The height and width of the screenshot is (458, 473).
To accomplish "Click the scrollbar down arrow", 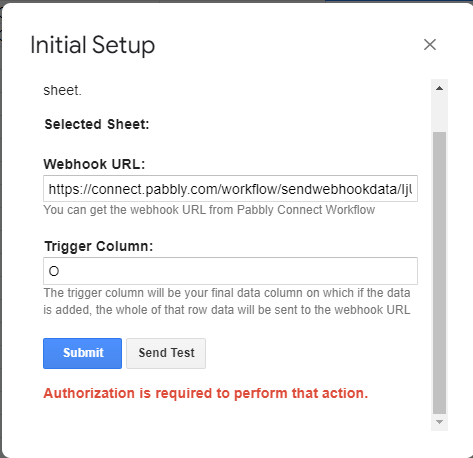I will click(x=439, y=422).
